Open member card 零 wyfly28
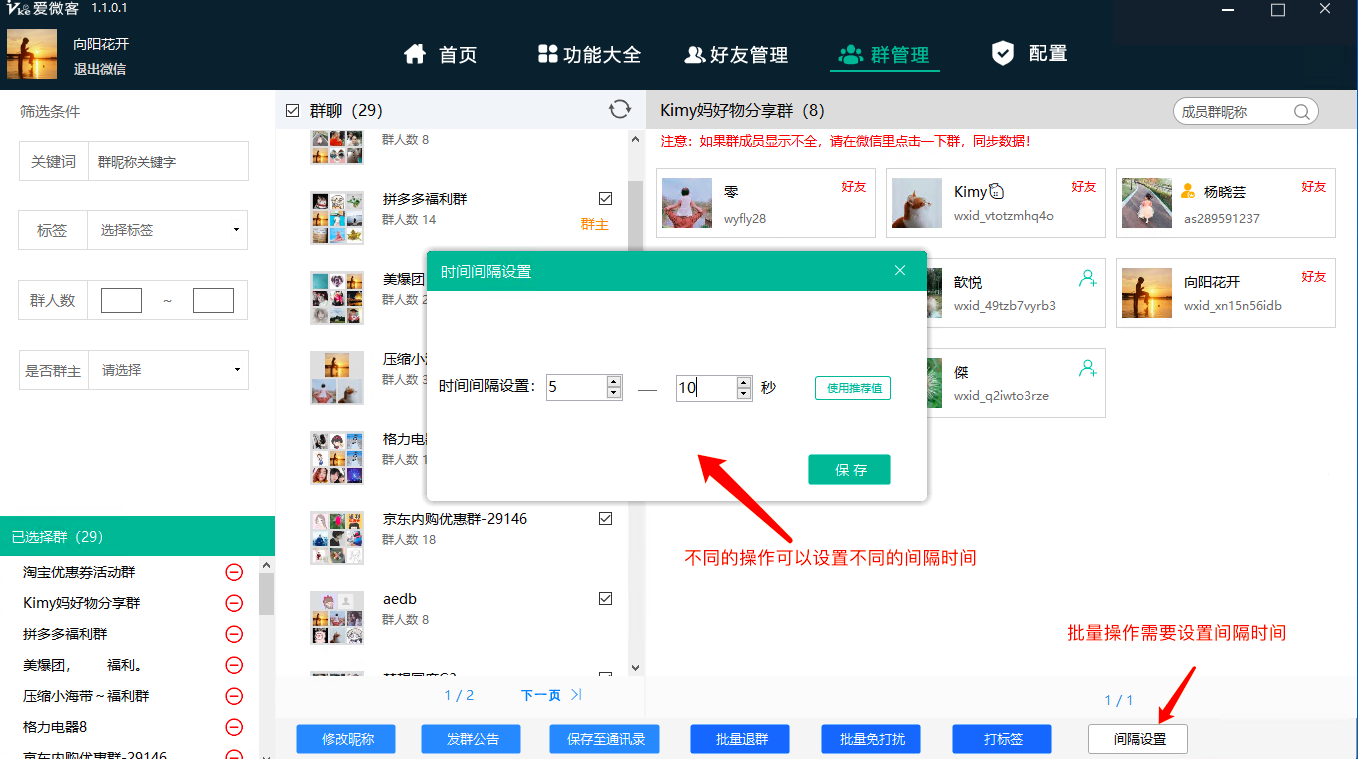Image resolution: width=1358 pixels, height=759 pixels. point(766,203)
